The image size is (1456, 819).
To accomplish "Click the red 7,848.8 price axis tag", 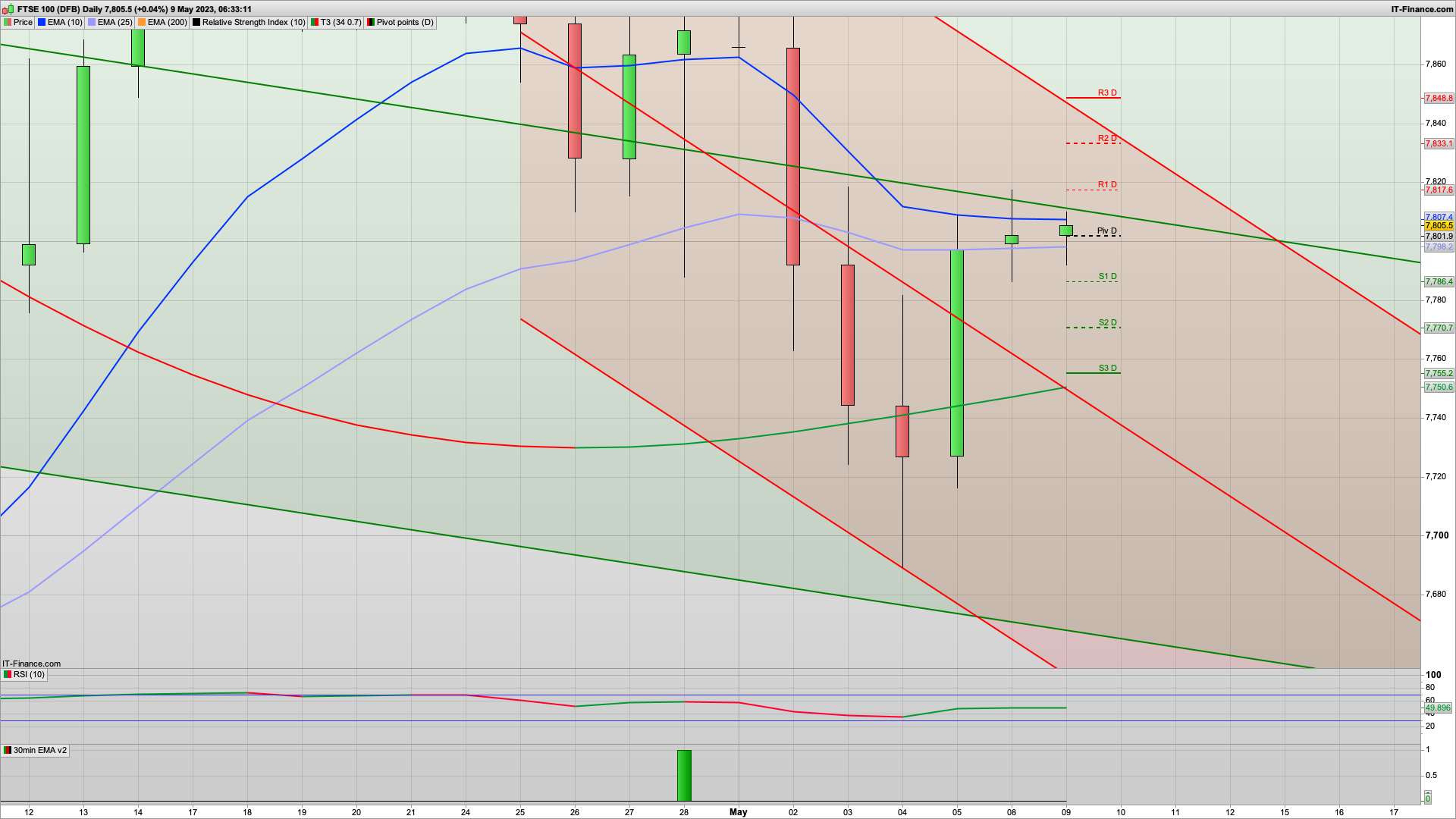I will (x=1439, y=99).
